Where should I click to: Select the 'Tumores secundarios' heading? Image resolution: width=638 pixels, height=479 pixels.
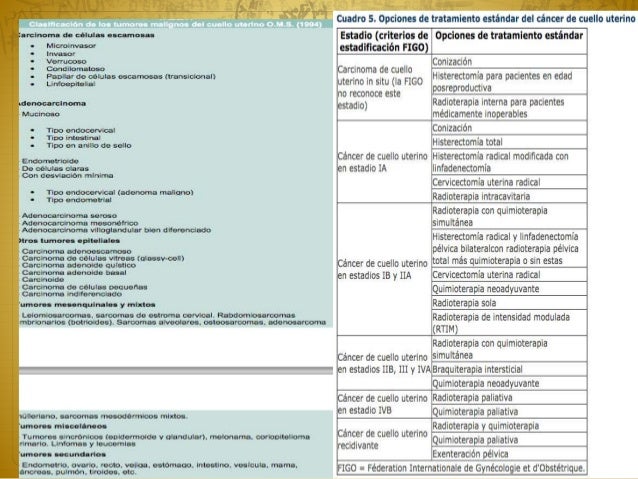coord(62,454)
